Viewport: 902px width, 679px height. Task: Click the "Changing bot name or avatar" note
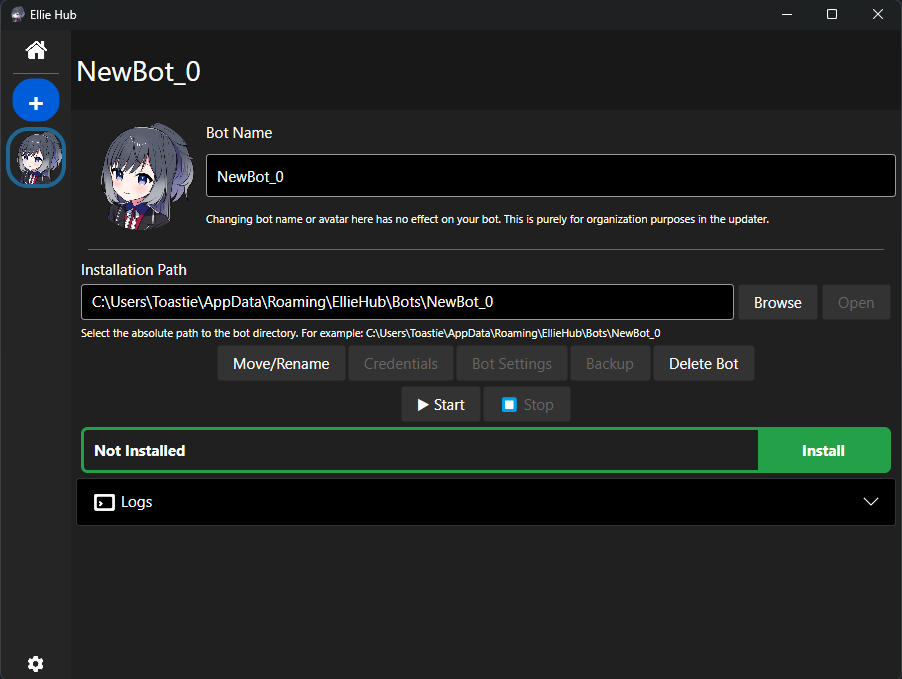487,219
